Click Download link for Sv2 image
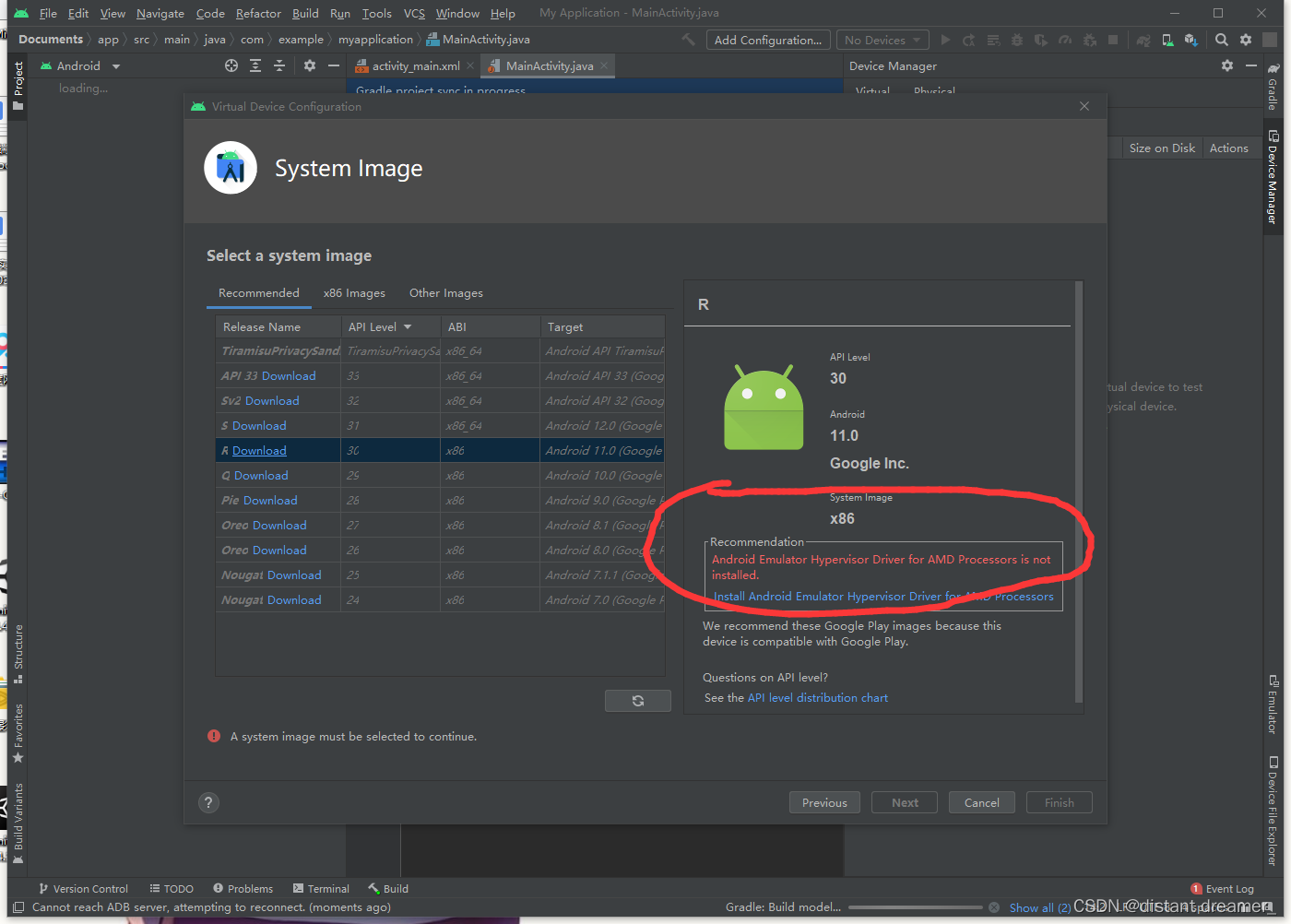 pyautogui.click(x=272, y=401)
